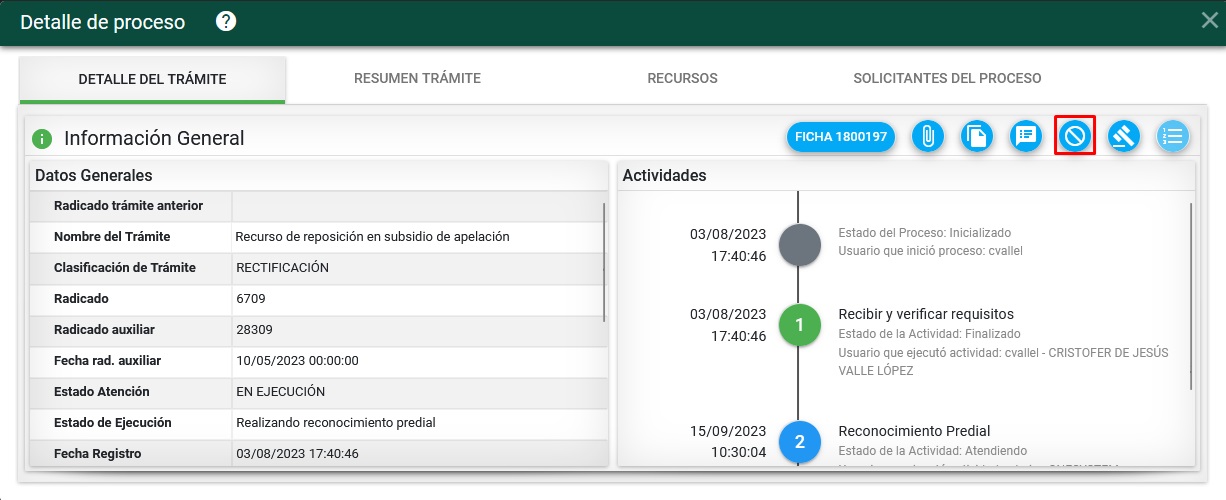Open the numbered list icon button

tap(1173, 136)
